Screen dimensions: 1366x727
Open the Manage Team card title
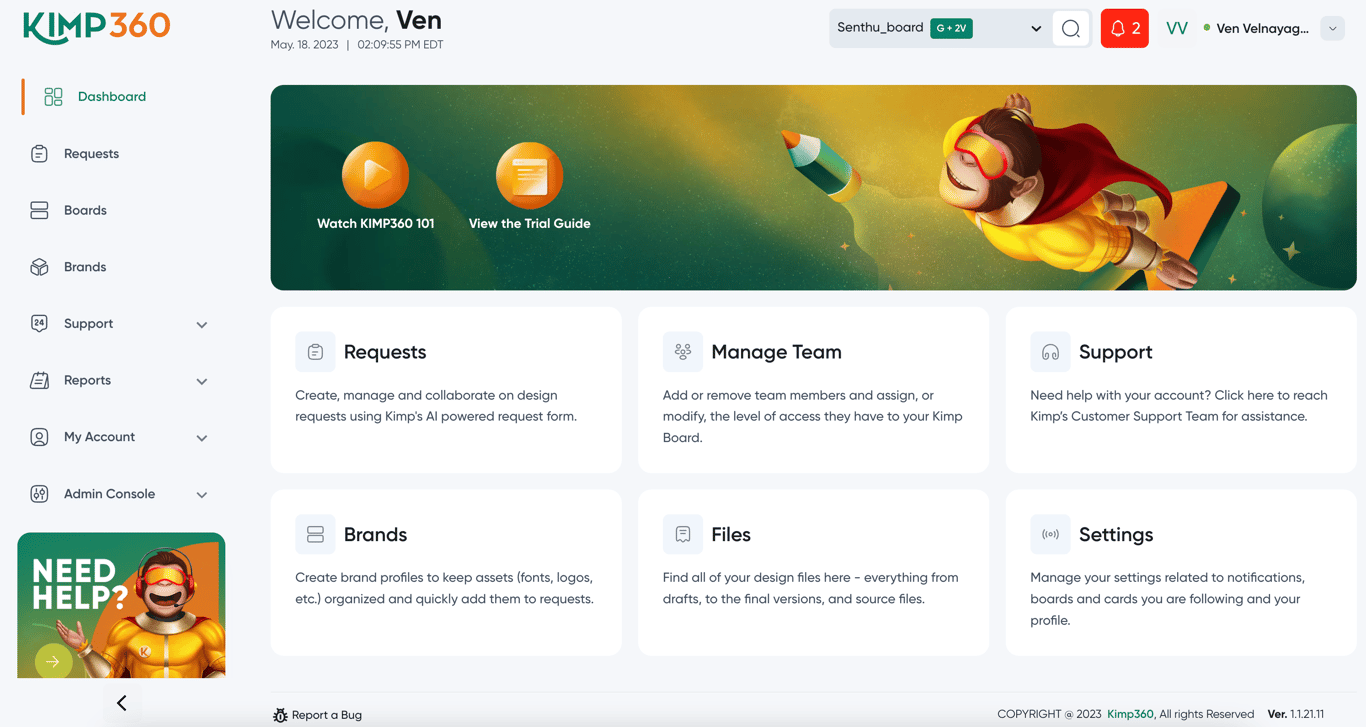777,352
